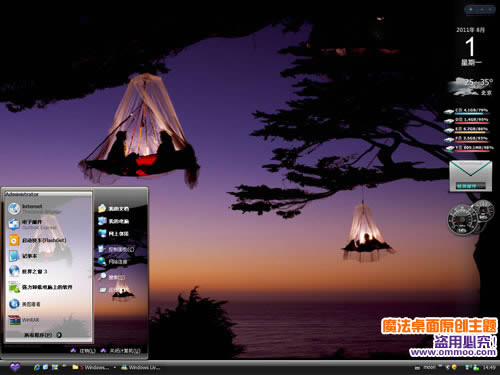
Task: Click the Beijing weather gadget
Action: tap(471, 87)
